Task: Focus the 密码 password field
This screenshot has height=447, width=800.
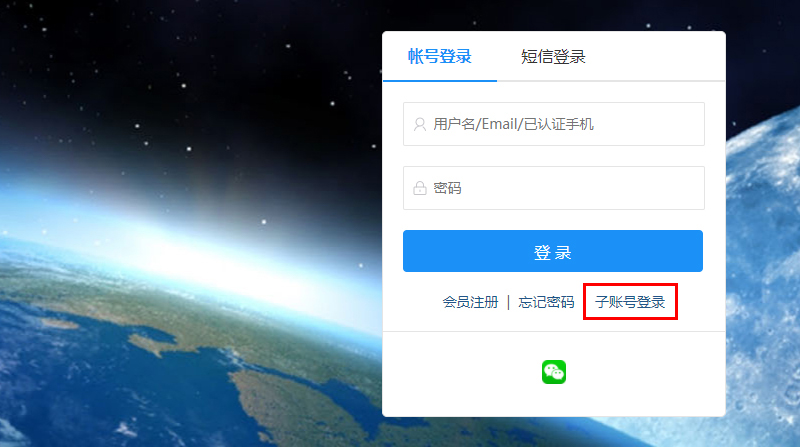Action: (554, 188)
